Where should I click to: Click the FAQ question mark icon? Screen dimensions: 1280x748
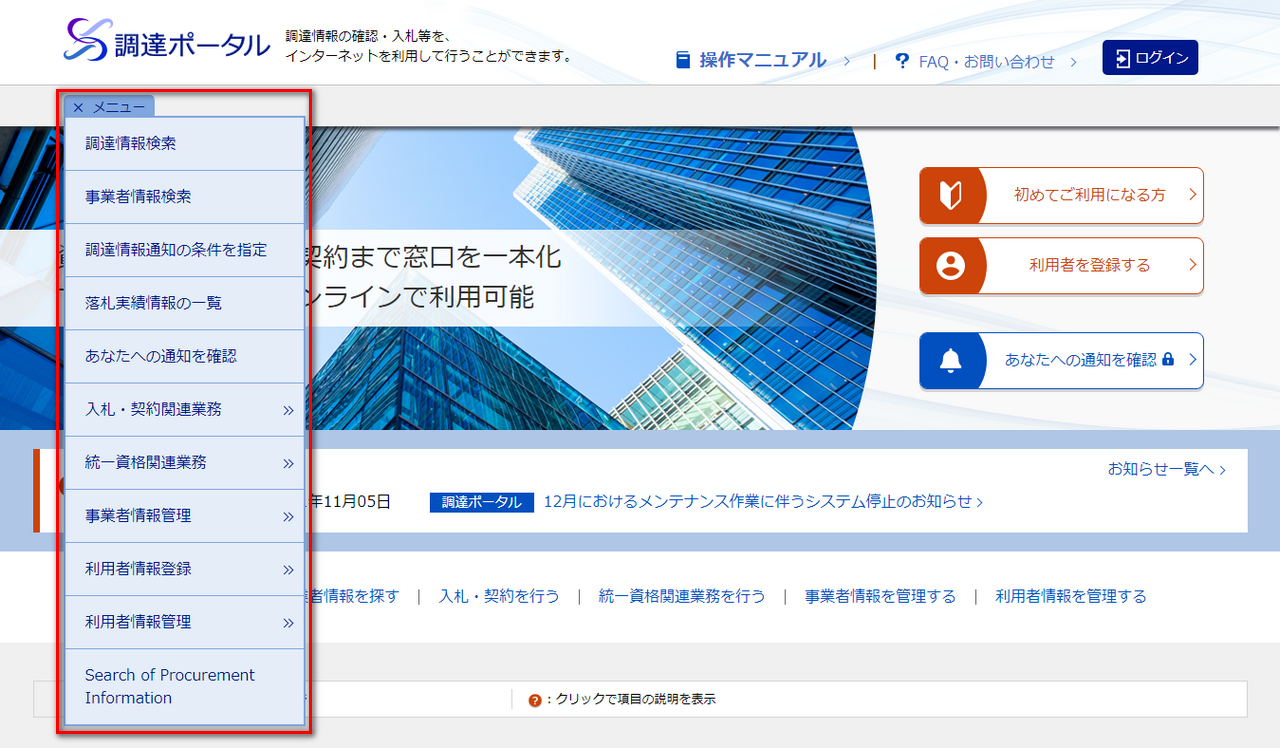point(902,61)
